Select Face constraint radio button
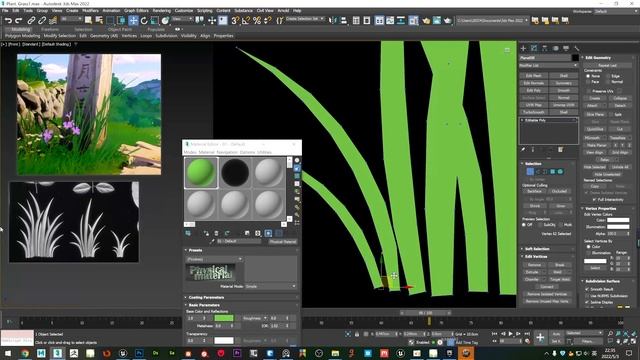Viewport: 640px width, 360px height. [x=588, y=82]
